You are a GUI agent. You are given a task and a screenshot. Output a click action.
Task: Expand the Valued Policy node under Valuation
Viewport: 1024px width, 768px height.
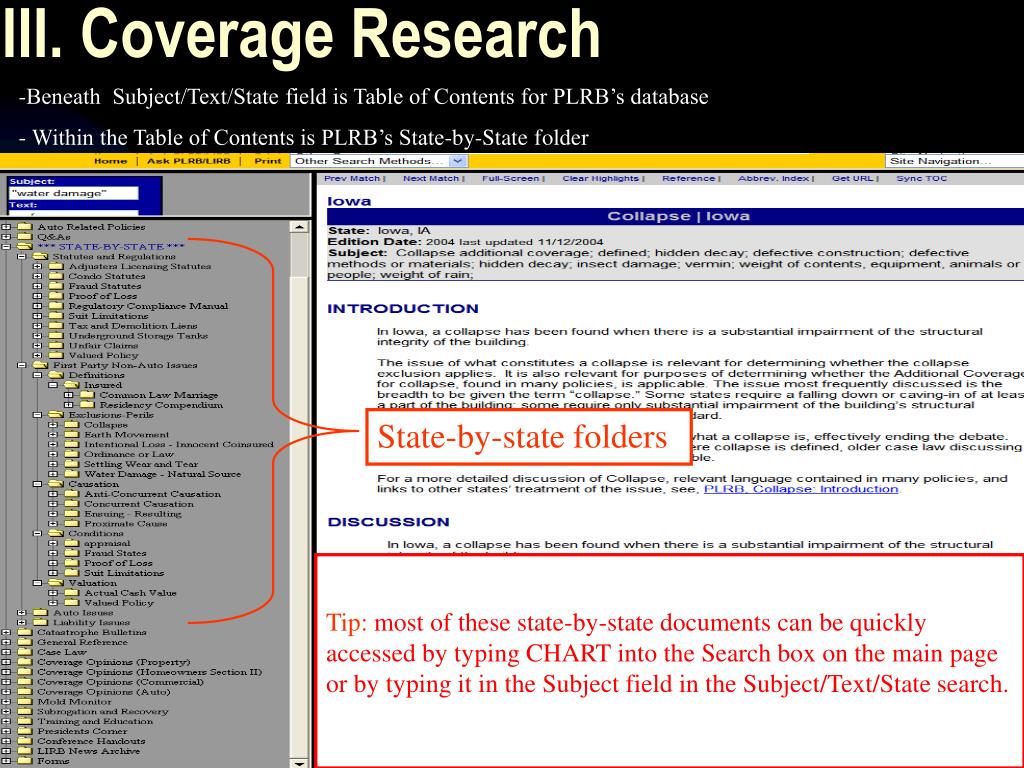coord(53,603)
